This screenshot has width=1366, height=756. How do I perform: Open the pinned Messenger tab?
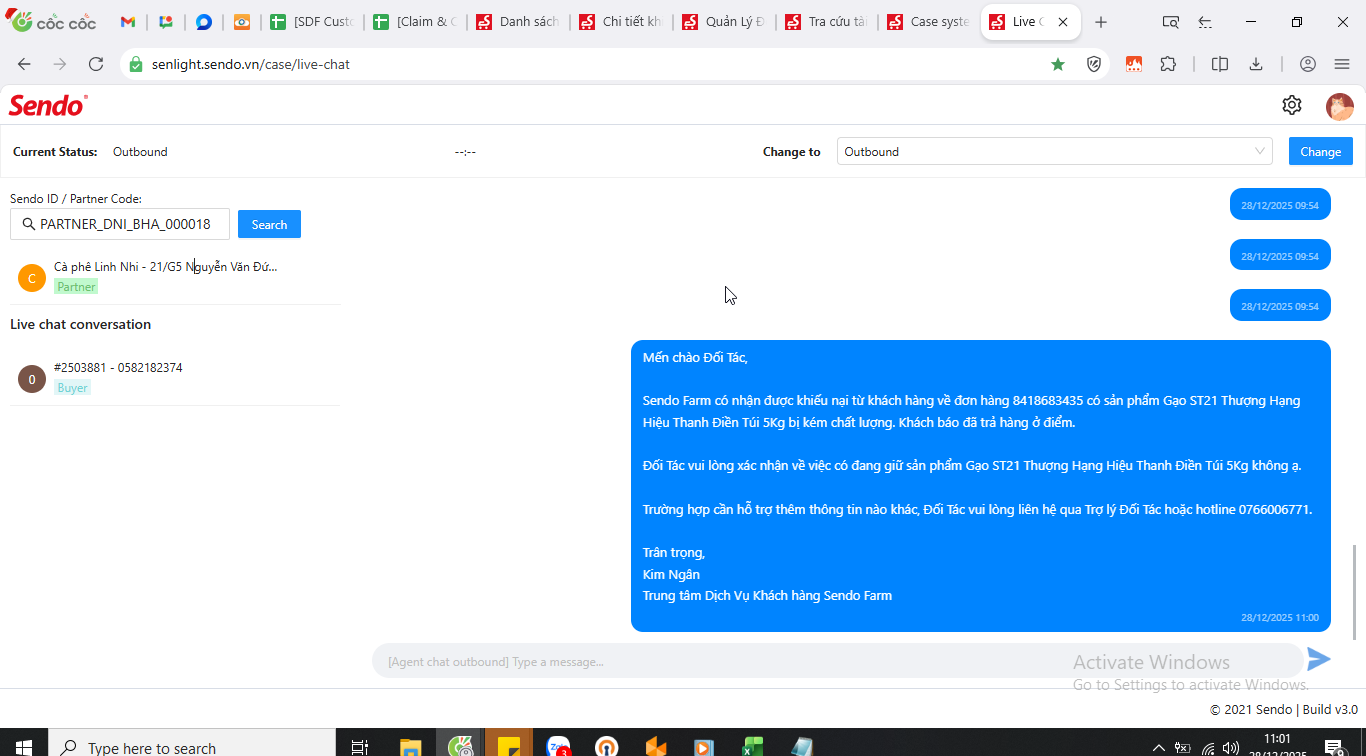[204, 22]
